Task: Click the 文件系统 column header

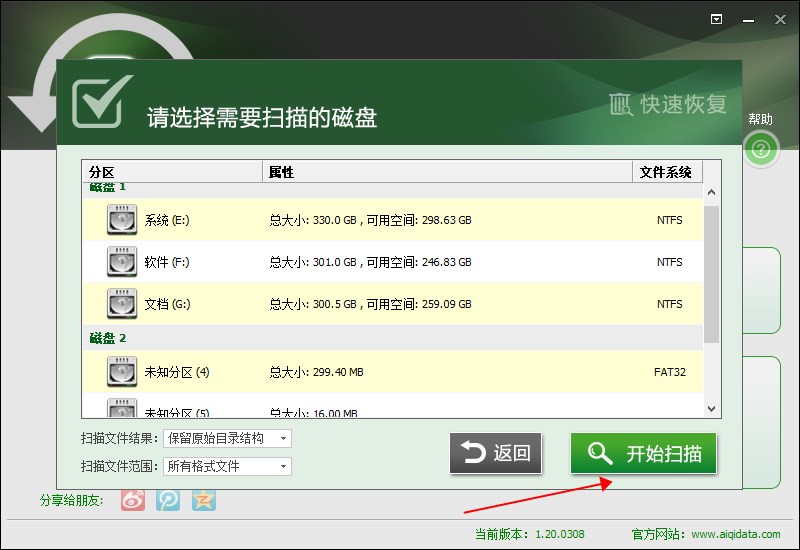Action: point(666,172)
